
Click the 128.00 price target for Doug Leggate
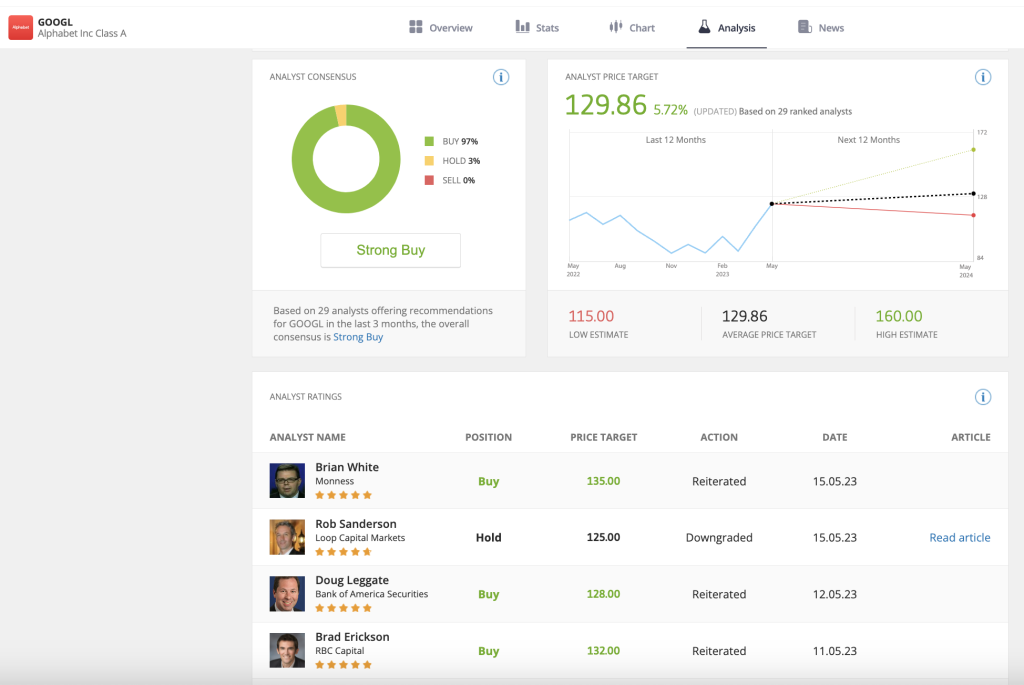[x=603, y=594]
